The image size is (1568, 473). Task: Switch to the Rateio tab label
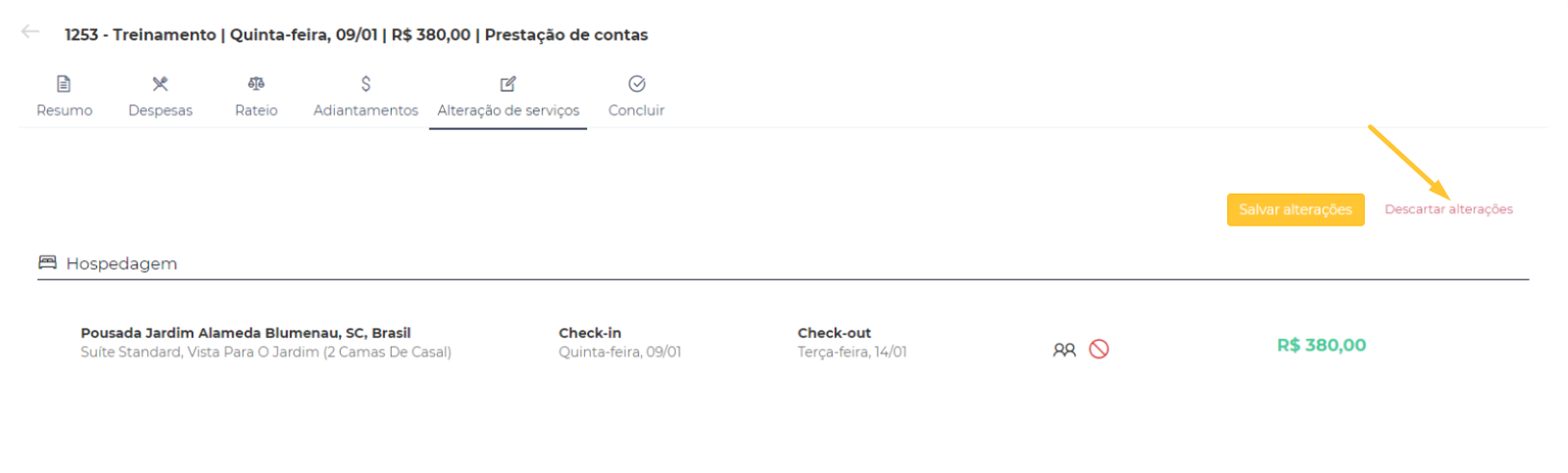[256, 111]
